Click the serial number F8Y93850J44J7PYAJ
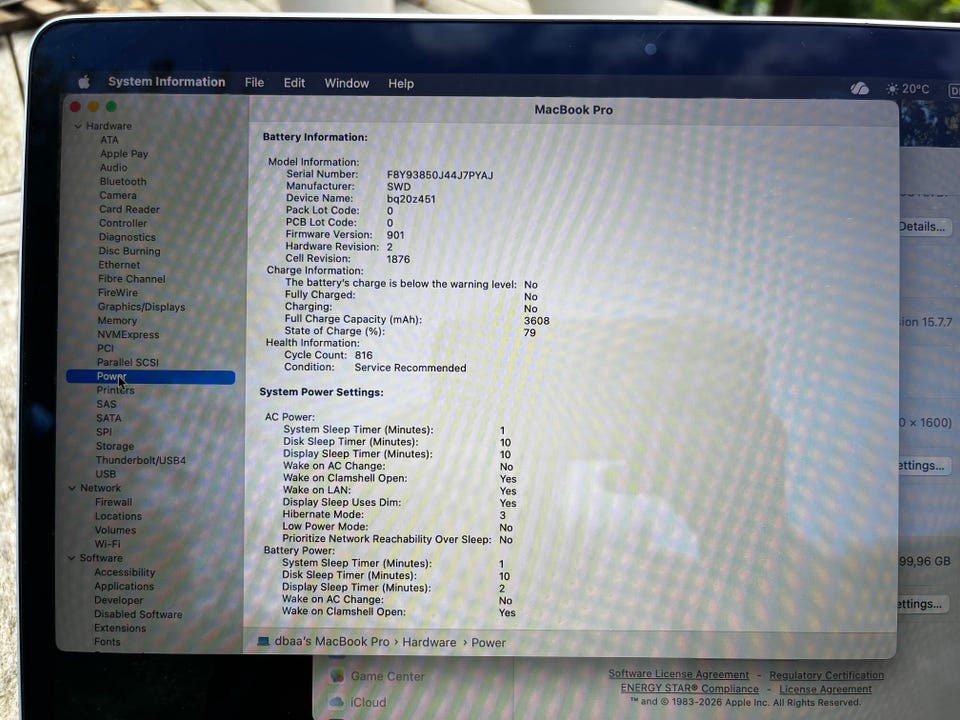 coord(440,175)
